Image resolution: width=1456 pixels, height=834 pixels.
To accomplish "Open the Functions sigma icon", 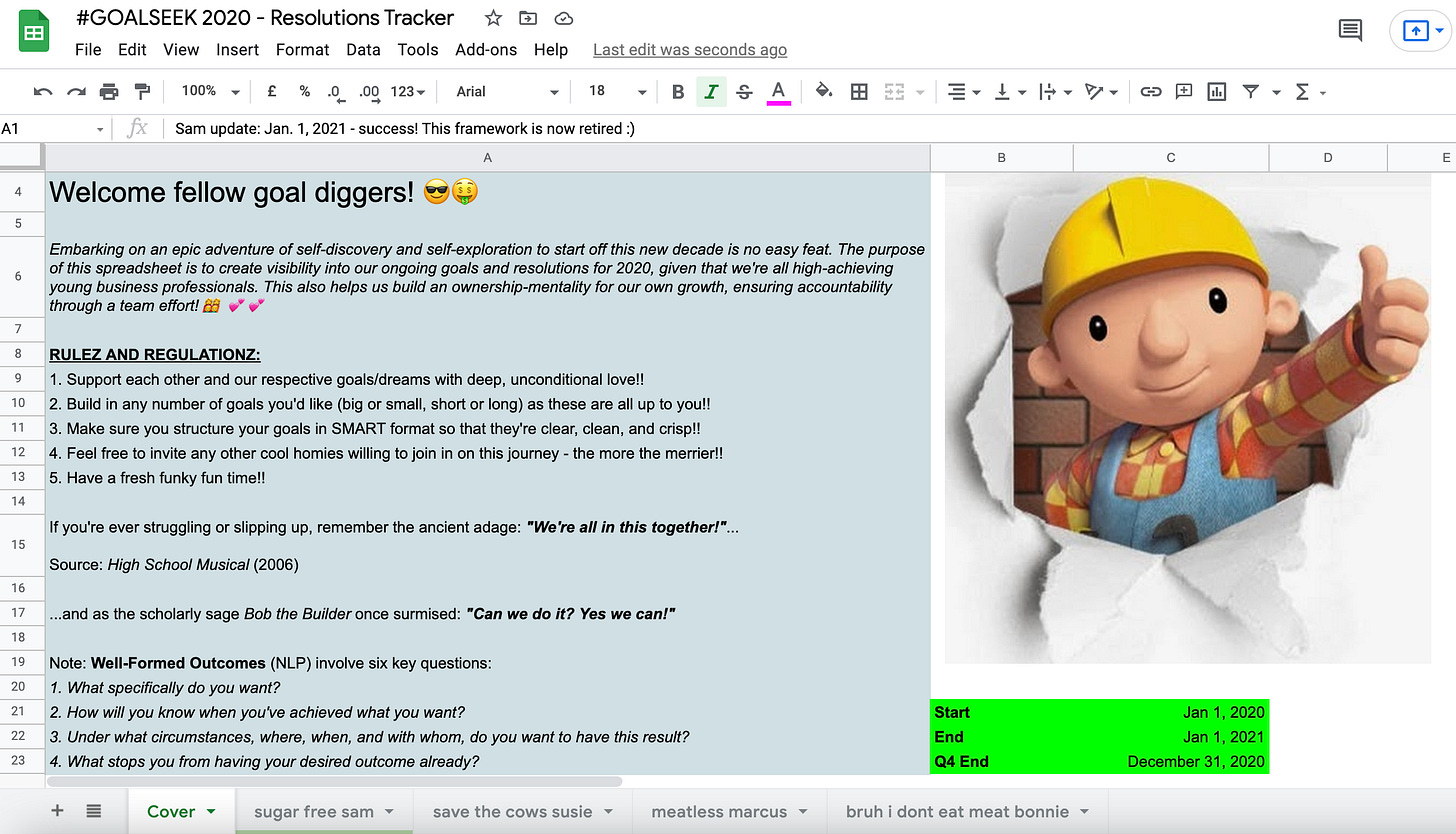I will [x=1302, y=92].
